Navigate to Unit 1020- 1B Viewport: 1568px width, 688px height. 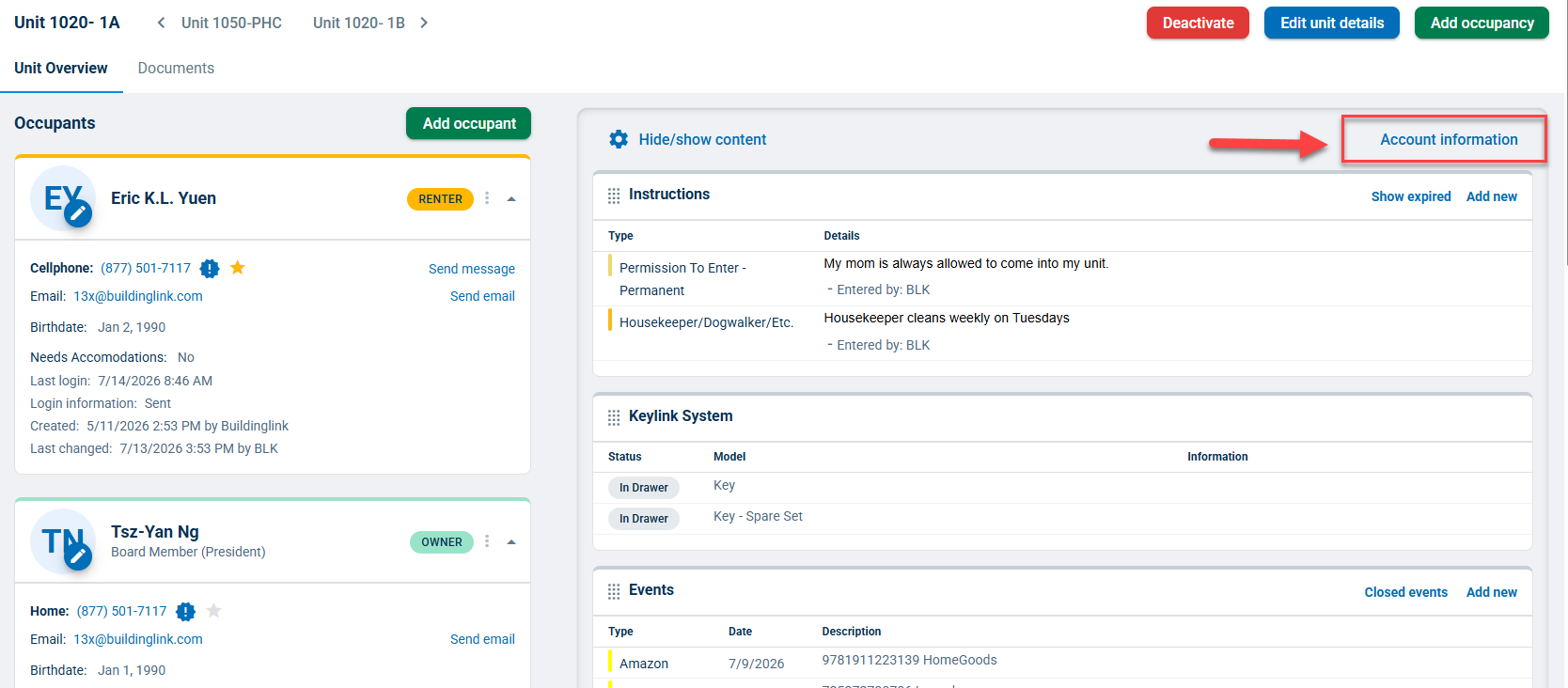click(359, 23)
